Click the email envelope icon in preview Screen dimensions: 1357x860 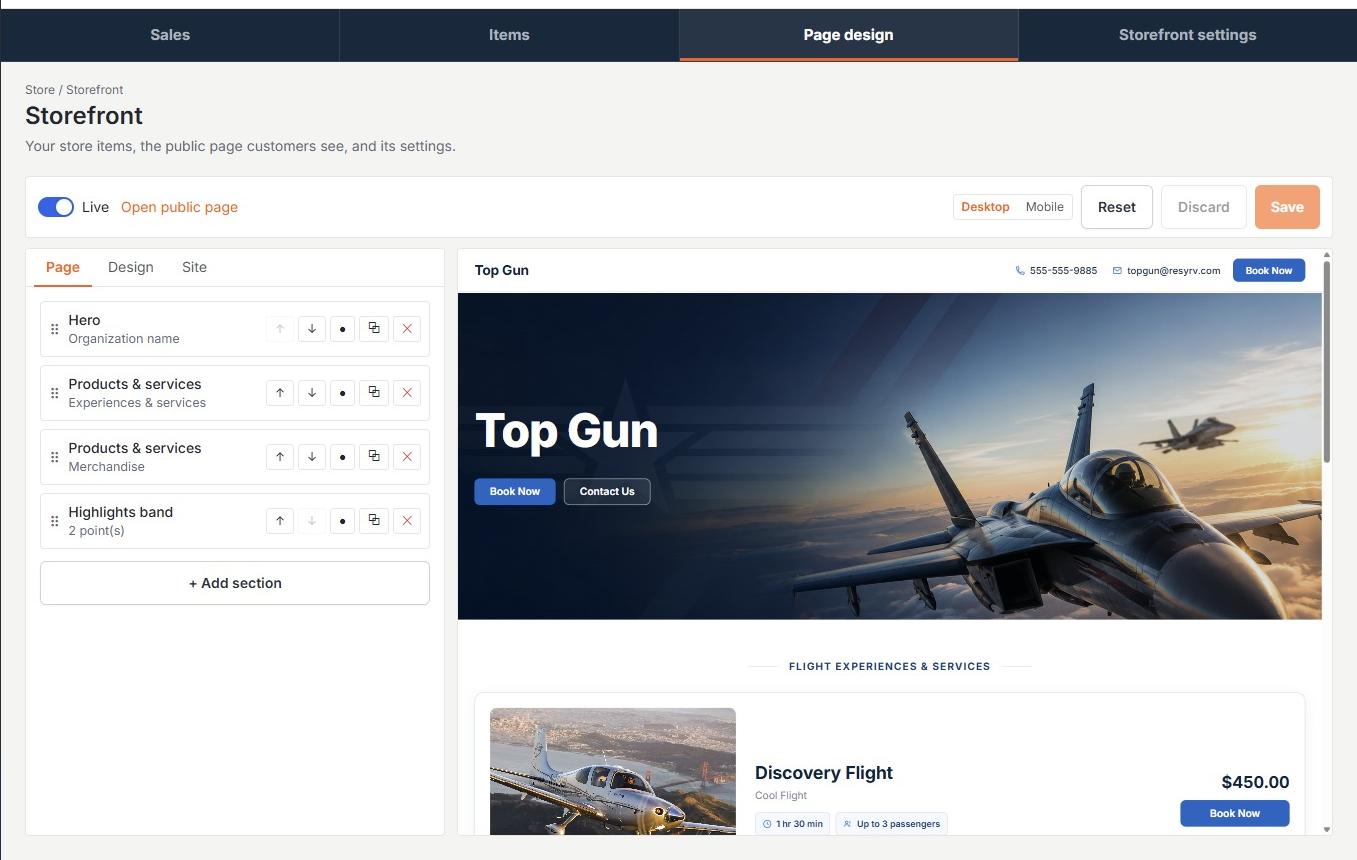pos(1117,270)
